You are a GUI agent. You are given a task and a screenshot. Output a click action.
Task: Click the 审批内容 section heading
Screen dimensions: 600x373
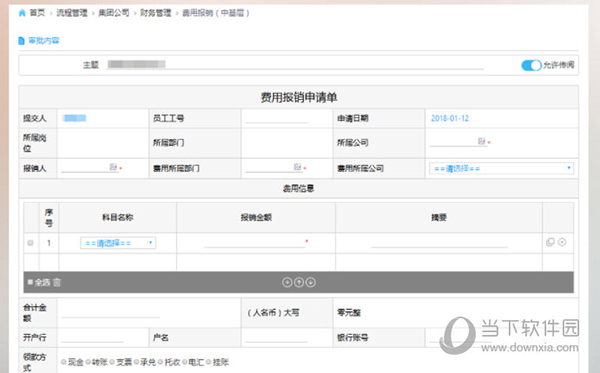tap(44, 41)
